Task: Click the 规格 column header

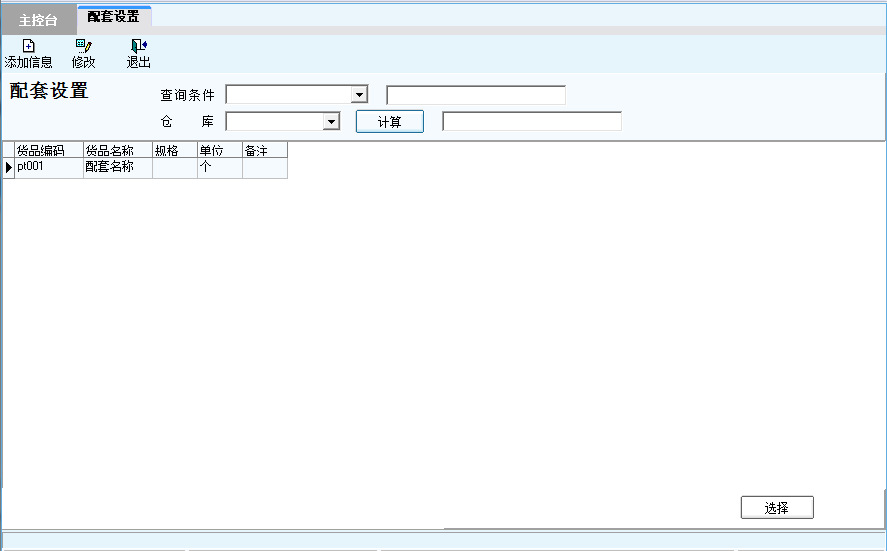Action: 175,150
